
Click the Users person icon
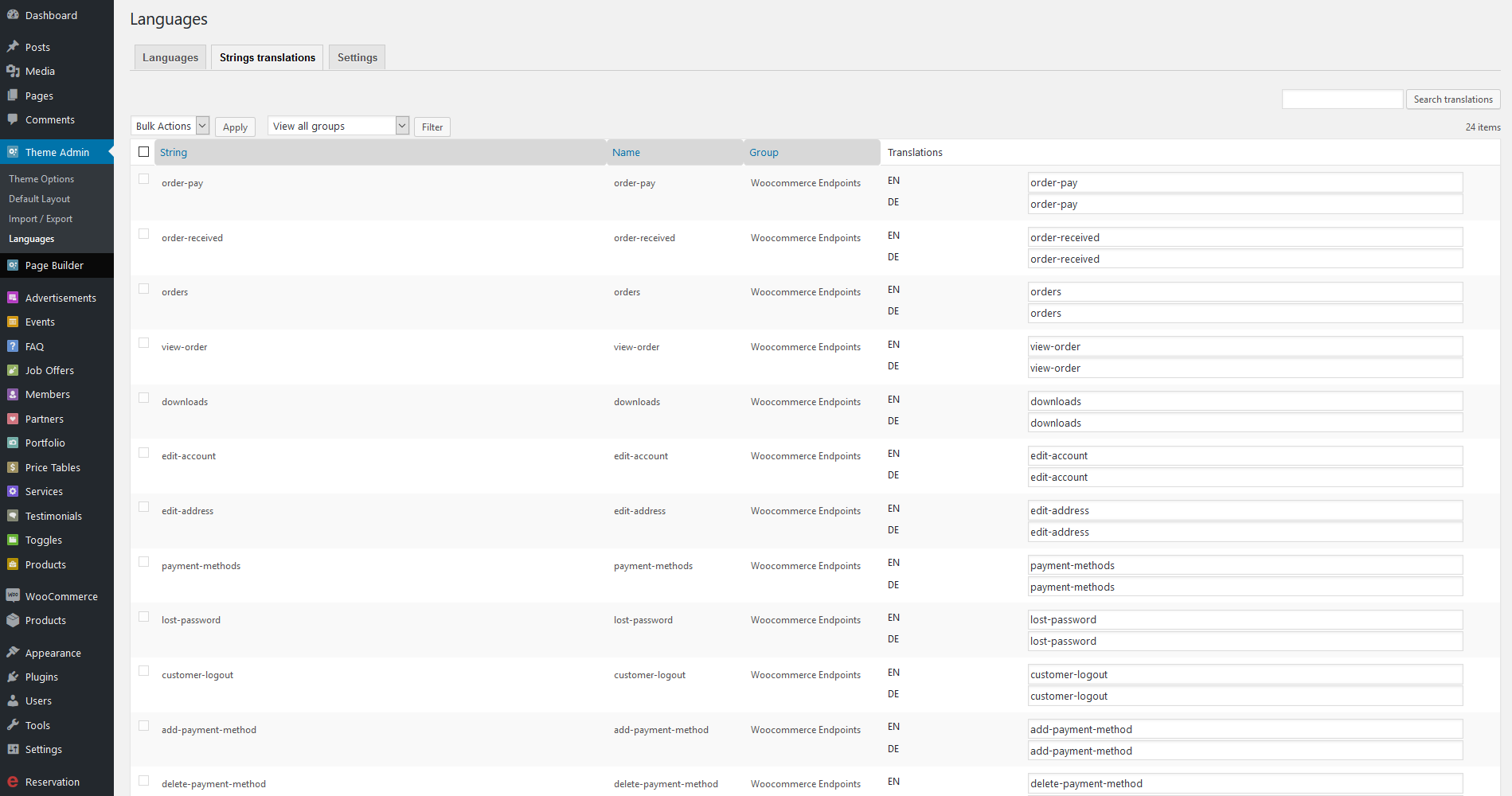[13, 700]
